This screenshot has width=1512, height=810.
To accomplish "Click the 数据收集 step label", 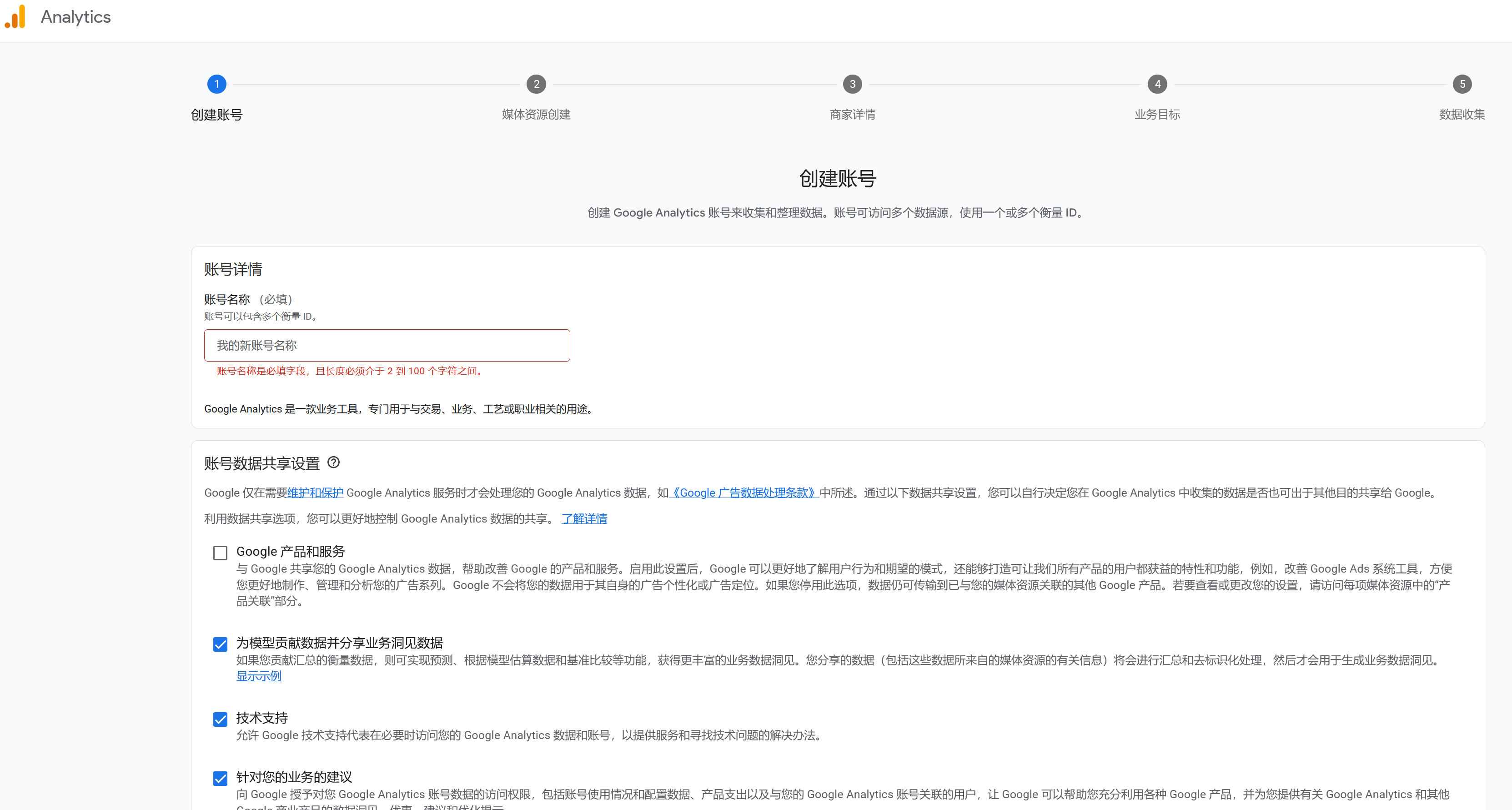I will tap(1462, 115).
